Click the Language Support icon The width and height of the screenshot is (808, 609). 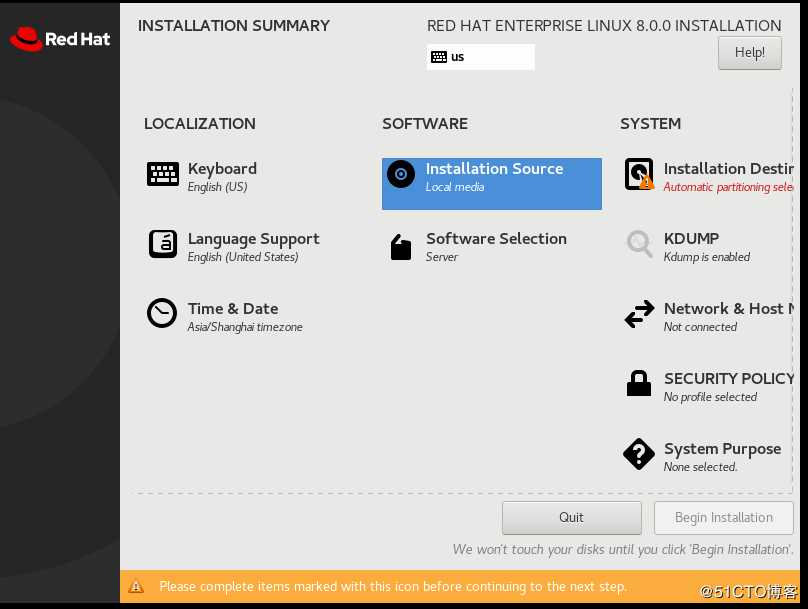[x=163, y=244]
